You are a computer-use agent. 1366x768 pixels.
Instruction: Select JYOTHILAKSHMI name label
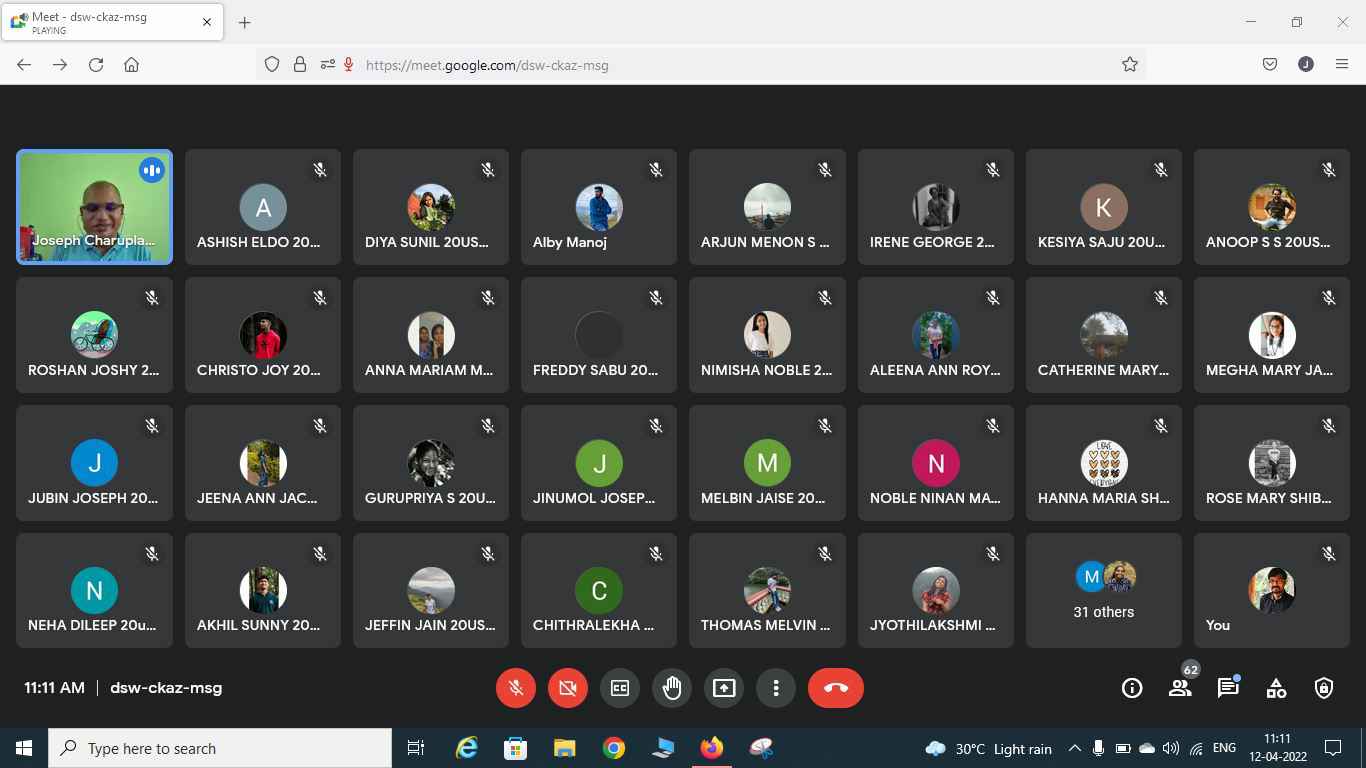click(x=933, y=626)
